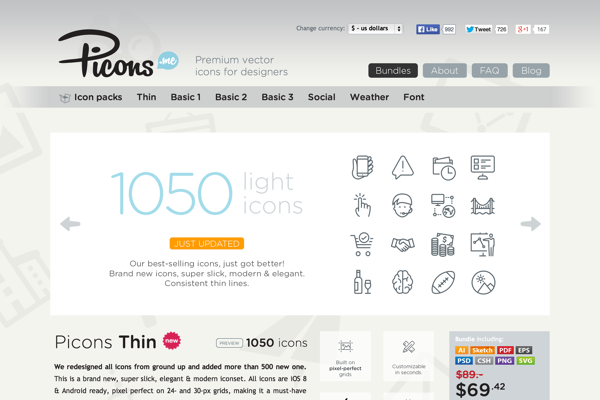
Task: Go to previous slide with left arrow
Action: point(70,224)
